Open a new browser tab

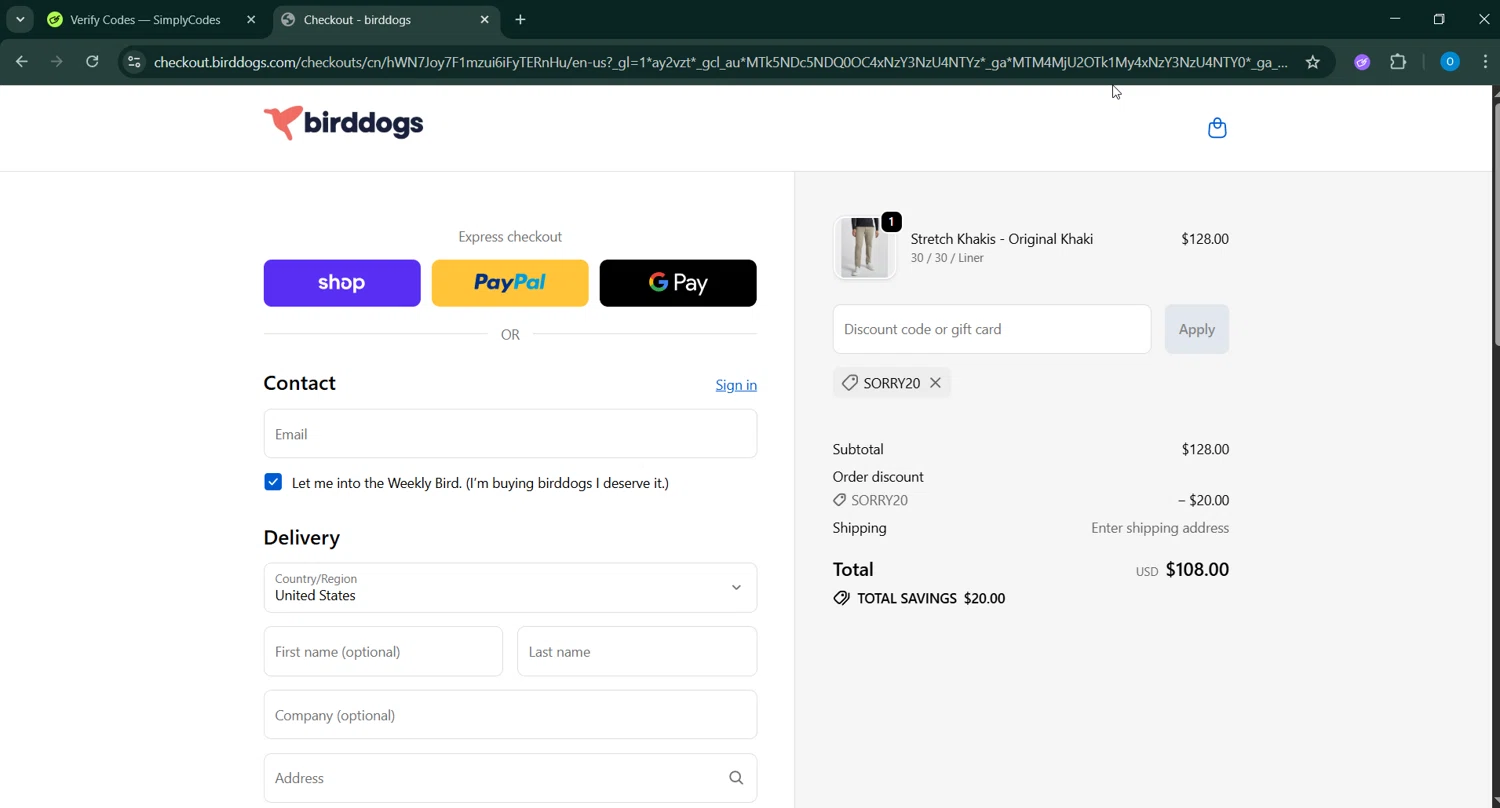[520, 19]
